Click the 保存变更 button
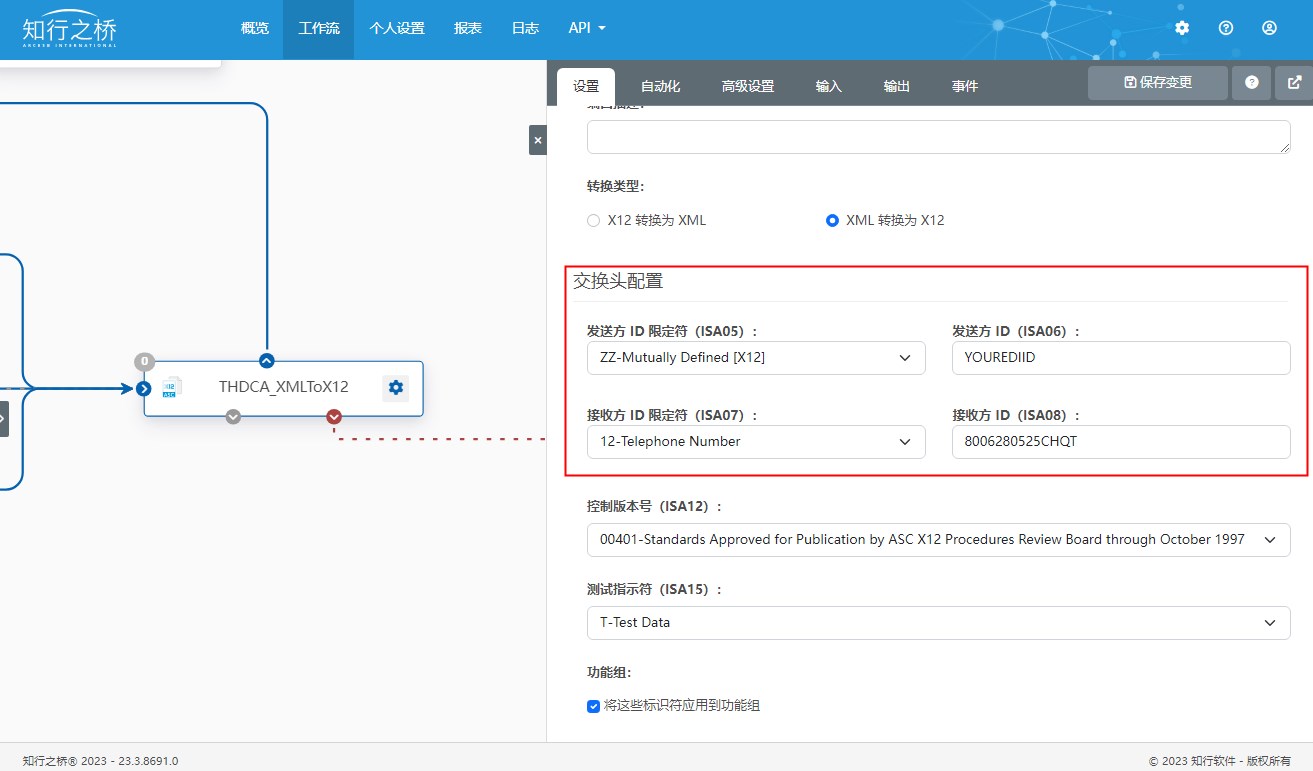This screenshot has height=771, width=1313. (1158, 83)
